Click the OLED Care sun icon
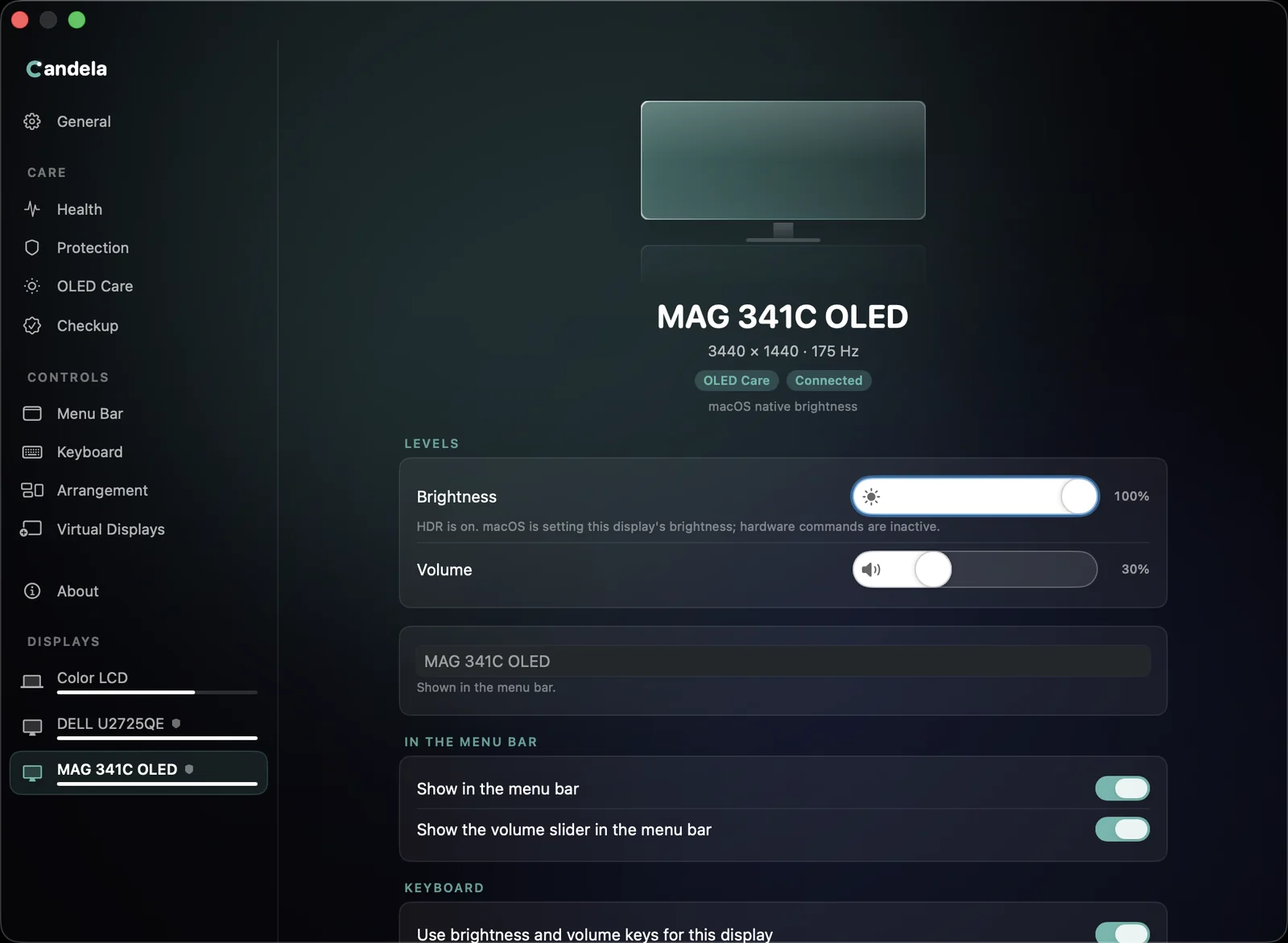1288x943 pixels. click(32, 286)
